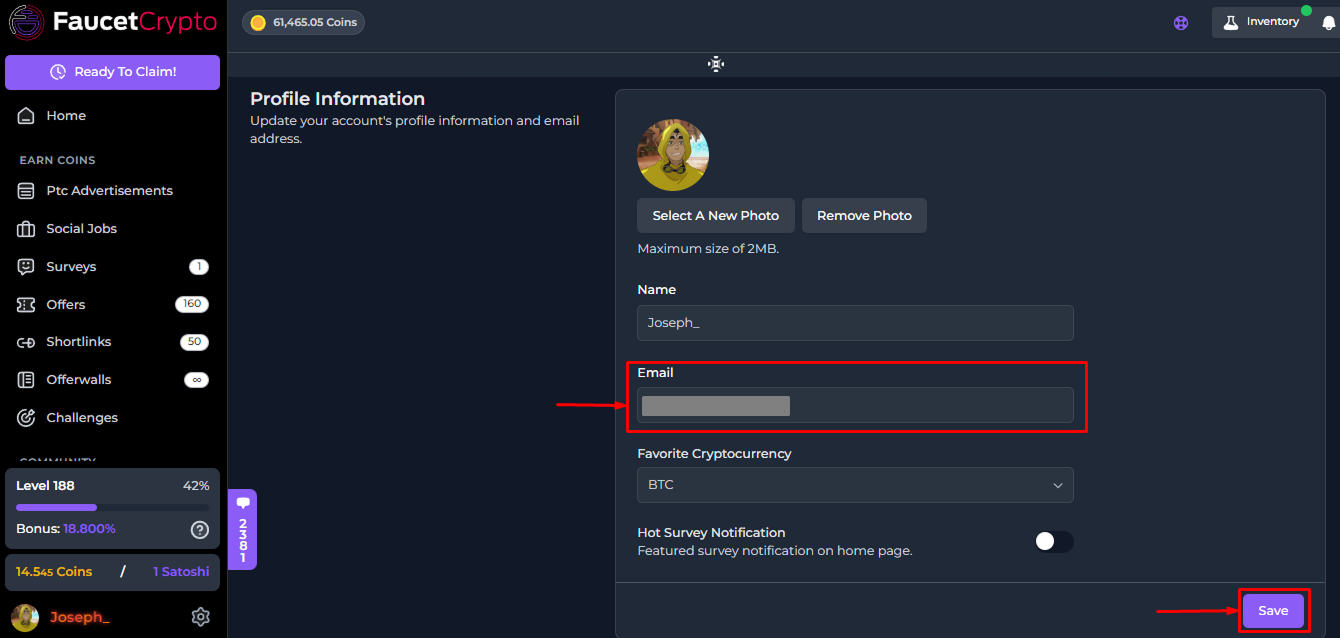Click the Bonus 18.800% value
Screen dimensions: 1340x638
point(89,529)
